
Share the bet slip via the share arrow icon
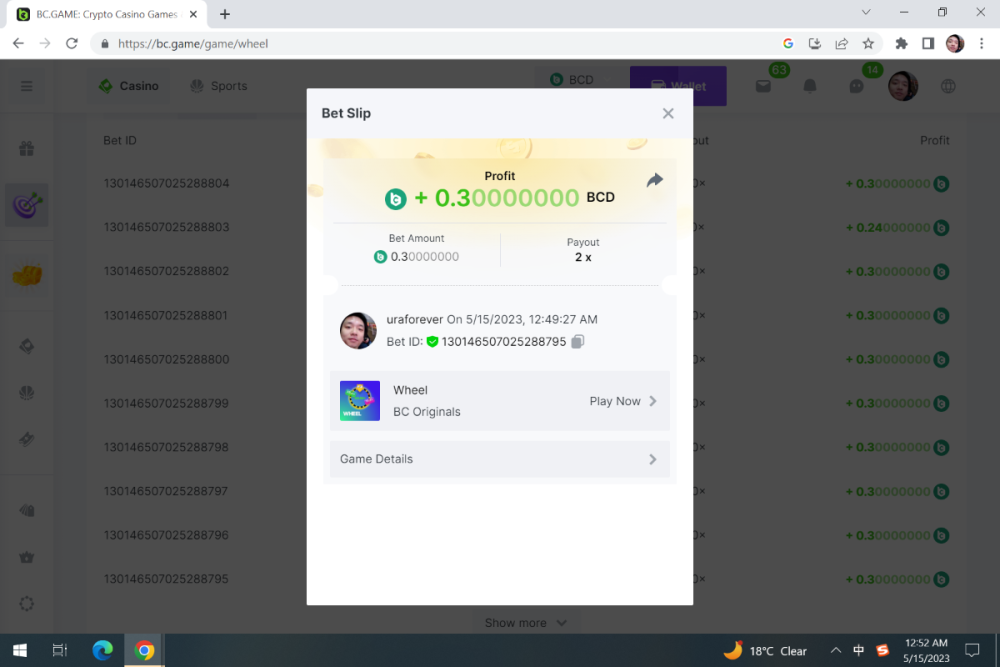point(655,181)
